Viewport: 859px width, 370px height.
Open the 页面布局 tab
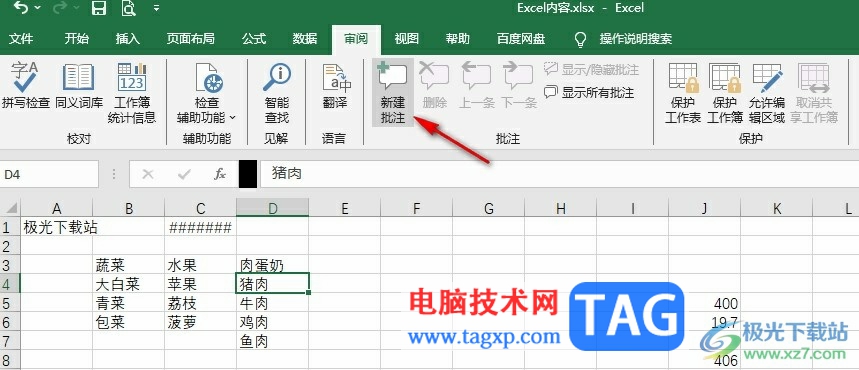[191, 39]
